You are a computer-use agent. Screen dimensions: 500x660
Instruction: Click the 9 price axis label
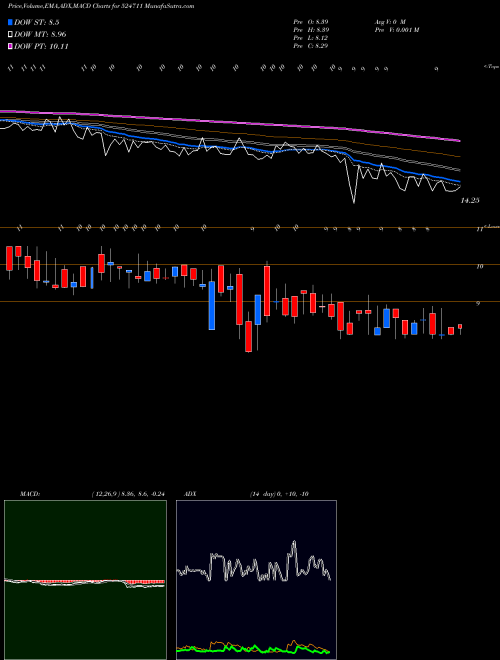coord(478,303)
